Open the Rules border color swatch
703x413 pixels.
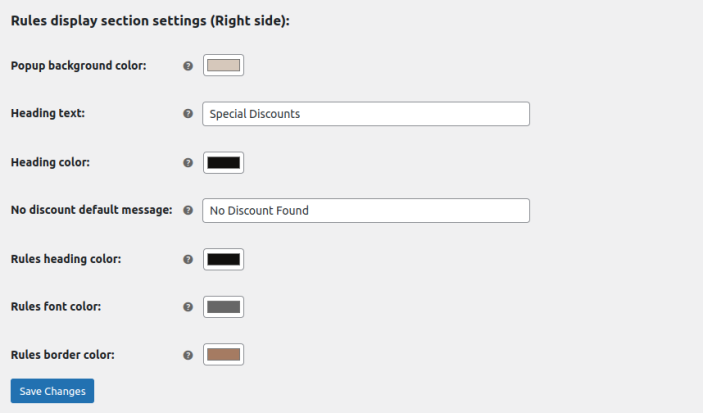pos(223,355)
